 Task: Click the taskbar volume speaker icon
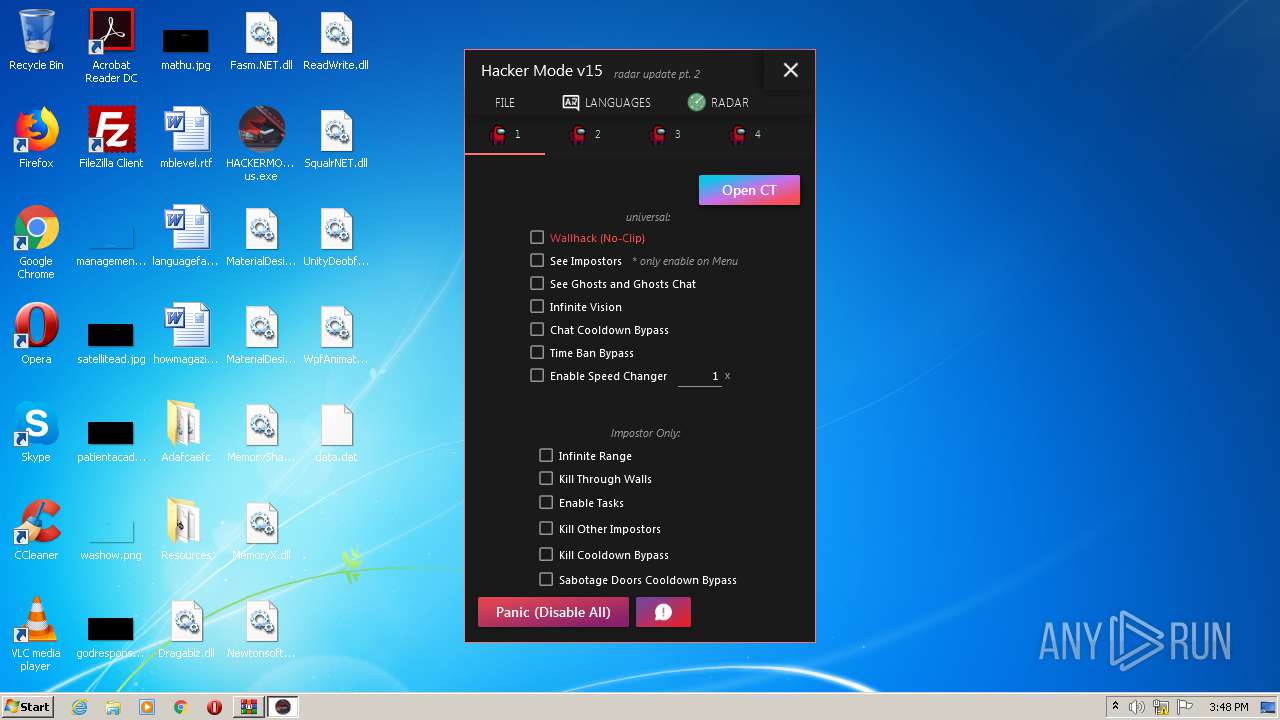(1137, 707)
